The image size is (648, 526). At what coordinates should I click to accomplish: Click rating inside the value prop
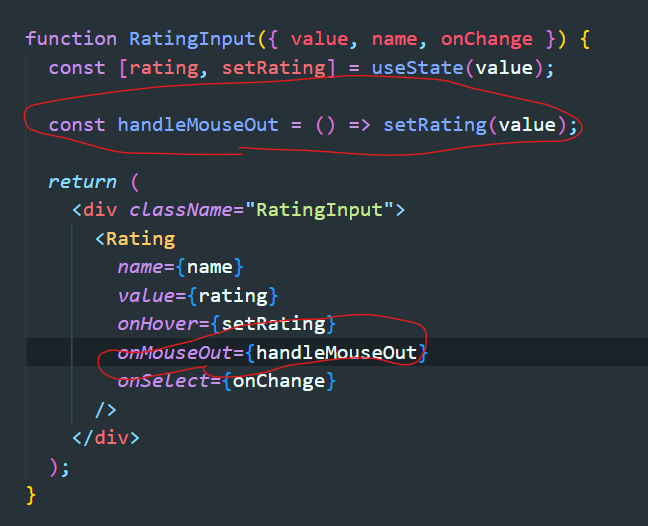coord(233,296)
